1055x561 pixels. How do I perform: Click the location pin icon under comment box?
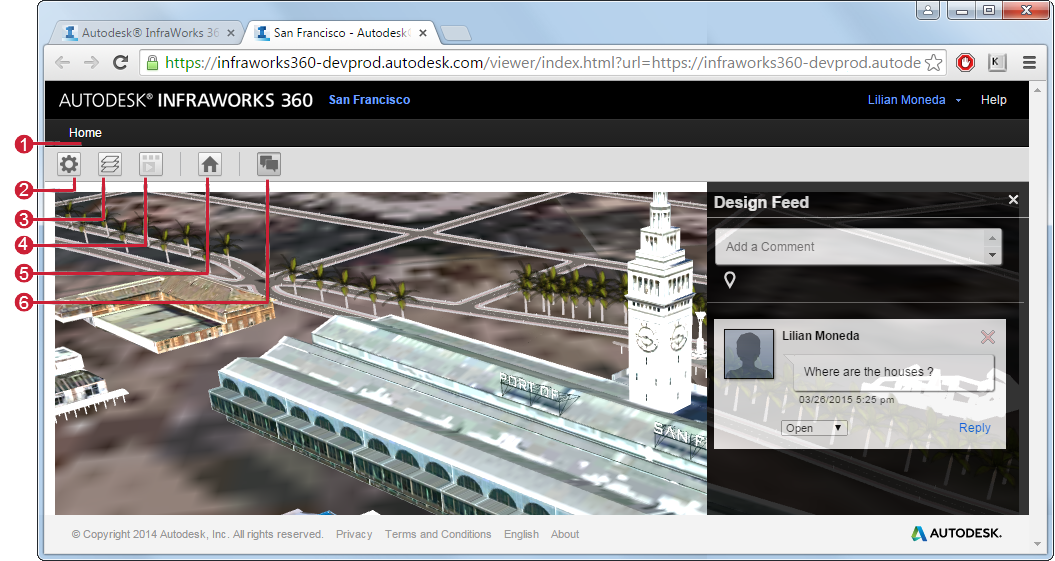click(729, 280)
